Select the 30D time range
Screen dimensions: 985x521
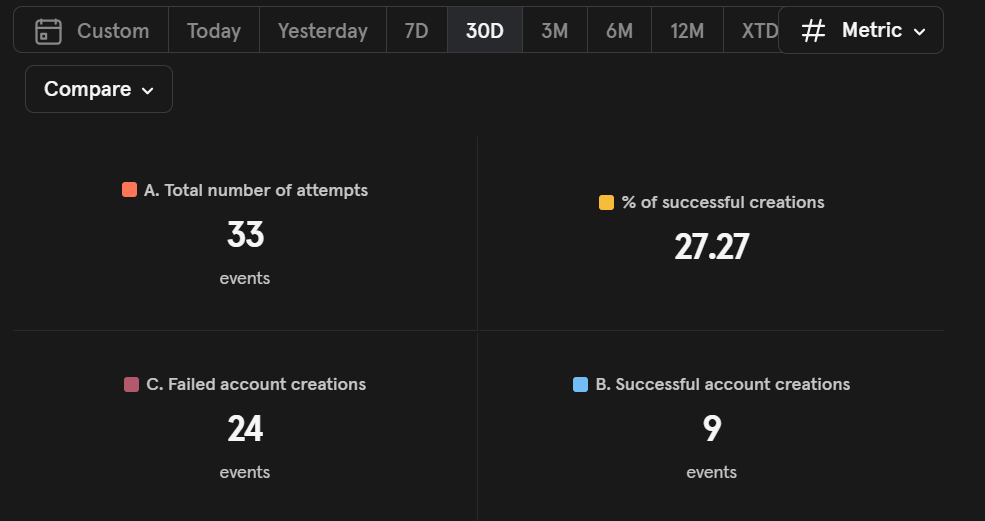pyautogui.click(x=484, y=31)
